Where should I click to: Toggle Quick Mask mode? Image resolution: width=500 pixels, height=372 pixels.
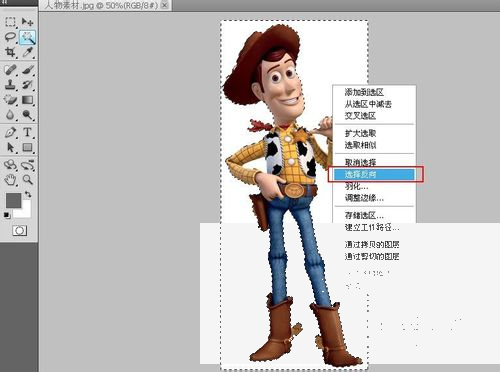pos(19,230)
